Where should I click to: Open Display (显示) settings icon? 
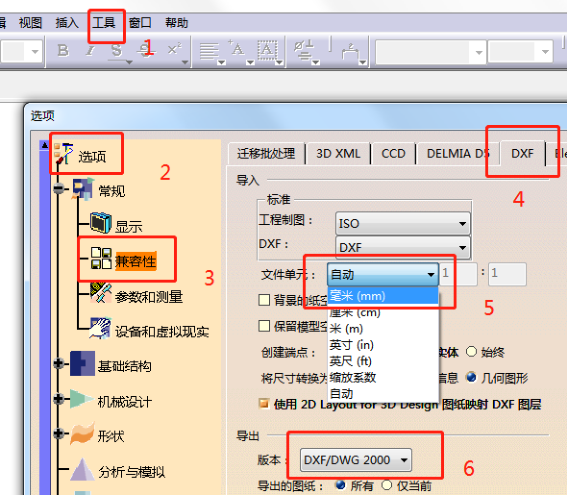(100, 223)
